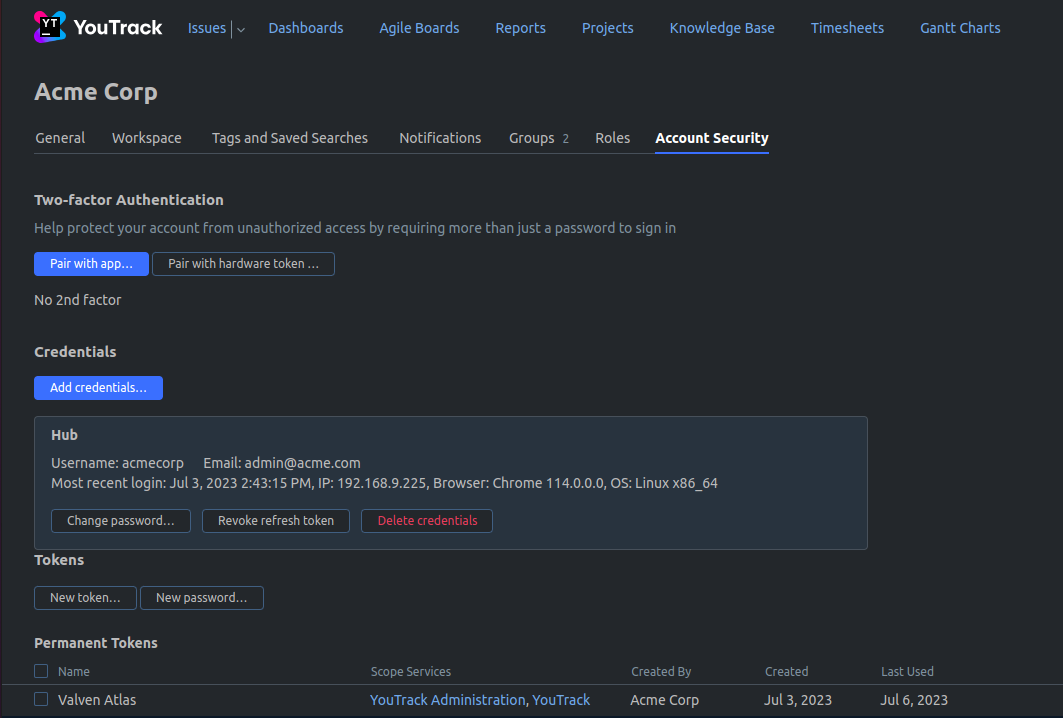1063x718 pixels.
Task: Click the Hub credentials heading
Action: coord(64,435)
